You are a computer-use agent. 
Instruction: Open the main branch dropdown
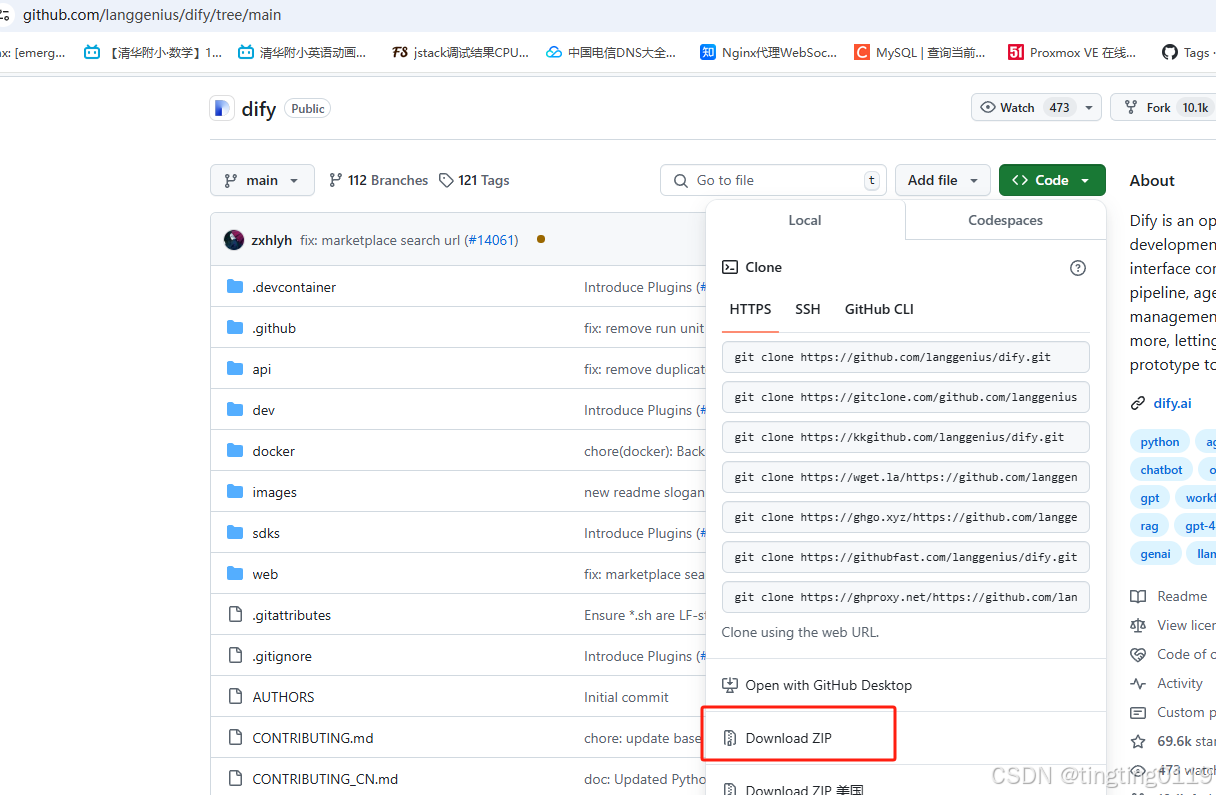click(x=262, y=180)
